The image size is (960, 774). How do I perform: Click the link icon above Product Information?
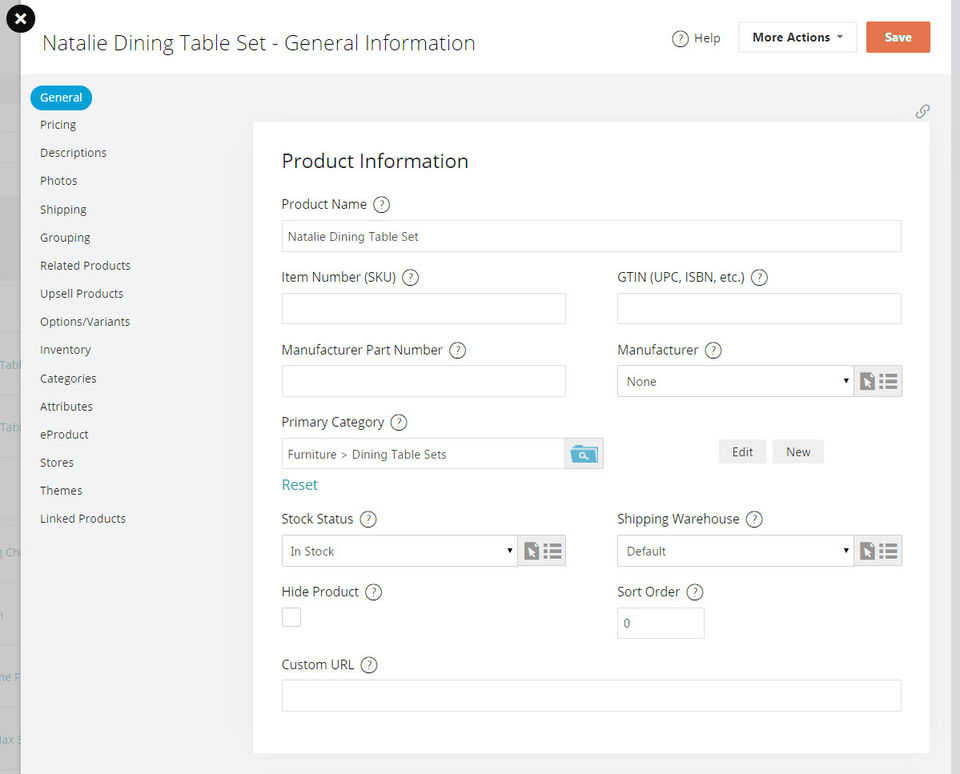[922, 111]
